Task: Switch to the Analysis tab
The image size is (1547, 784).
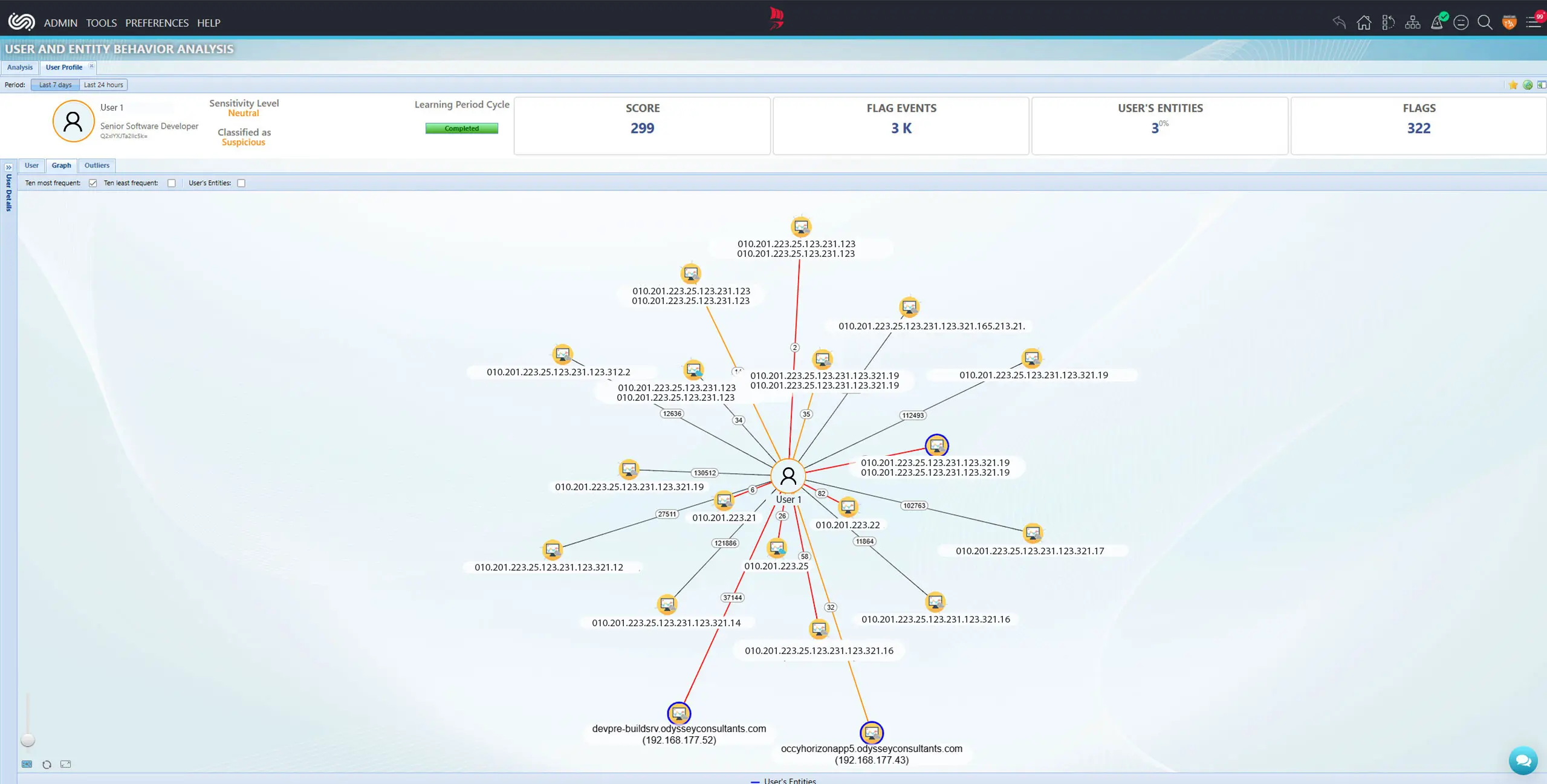Action: 20,67
